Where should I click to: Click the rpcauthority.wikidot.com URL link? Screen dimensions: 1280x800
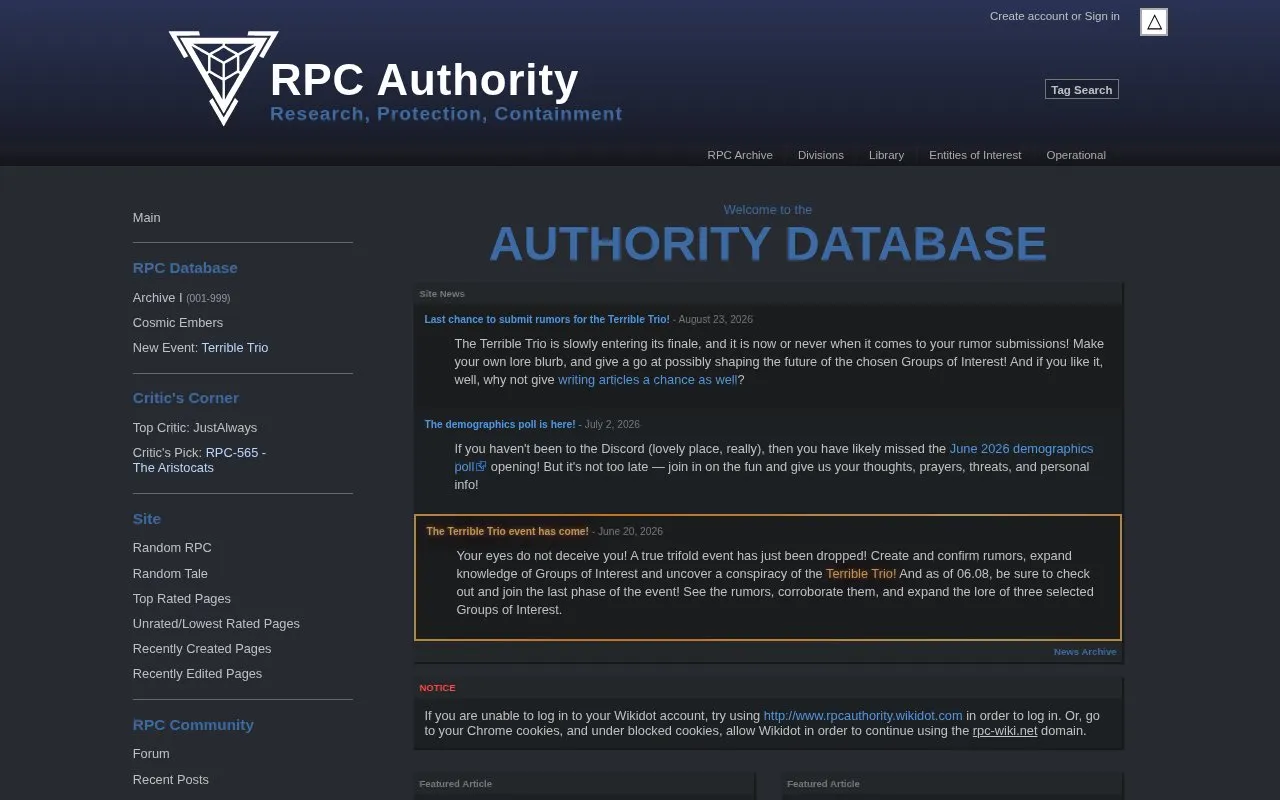[863, 715]
